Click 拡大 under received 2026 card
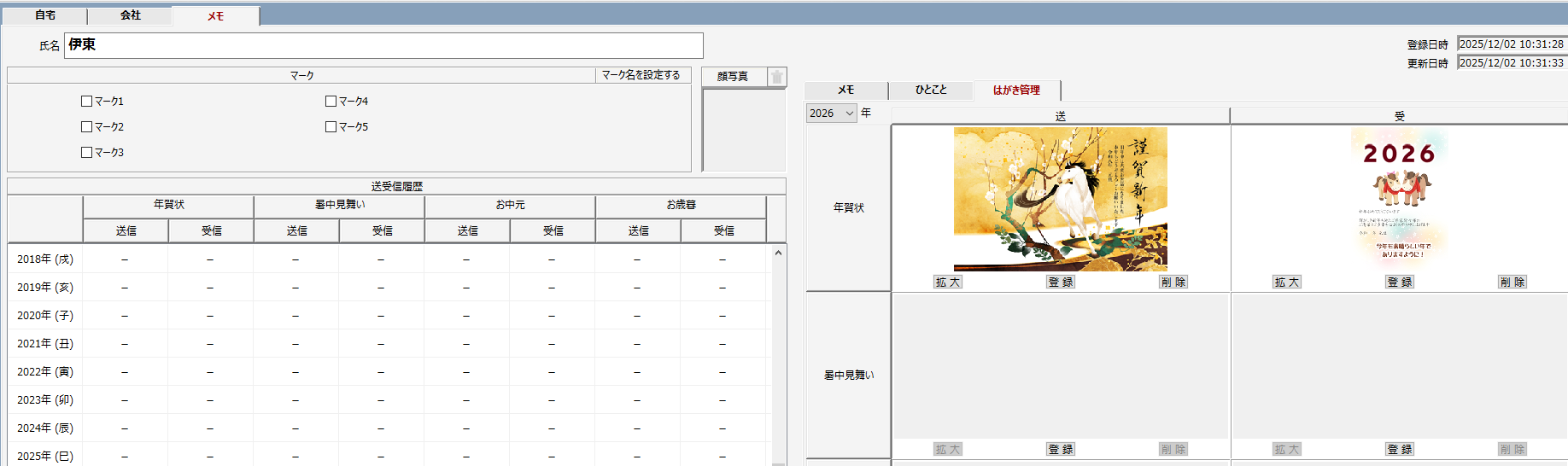 (x=1287, y=283)
